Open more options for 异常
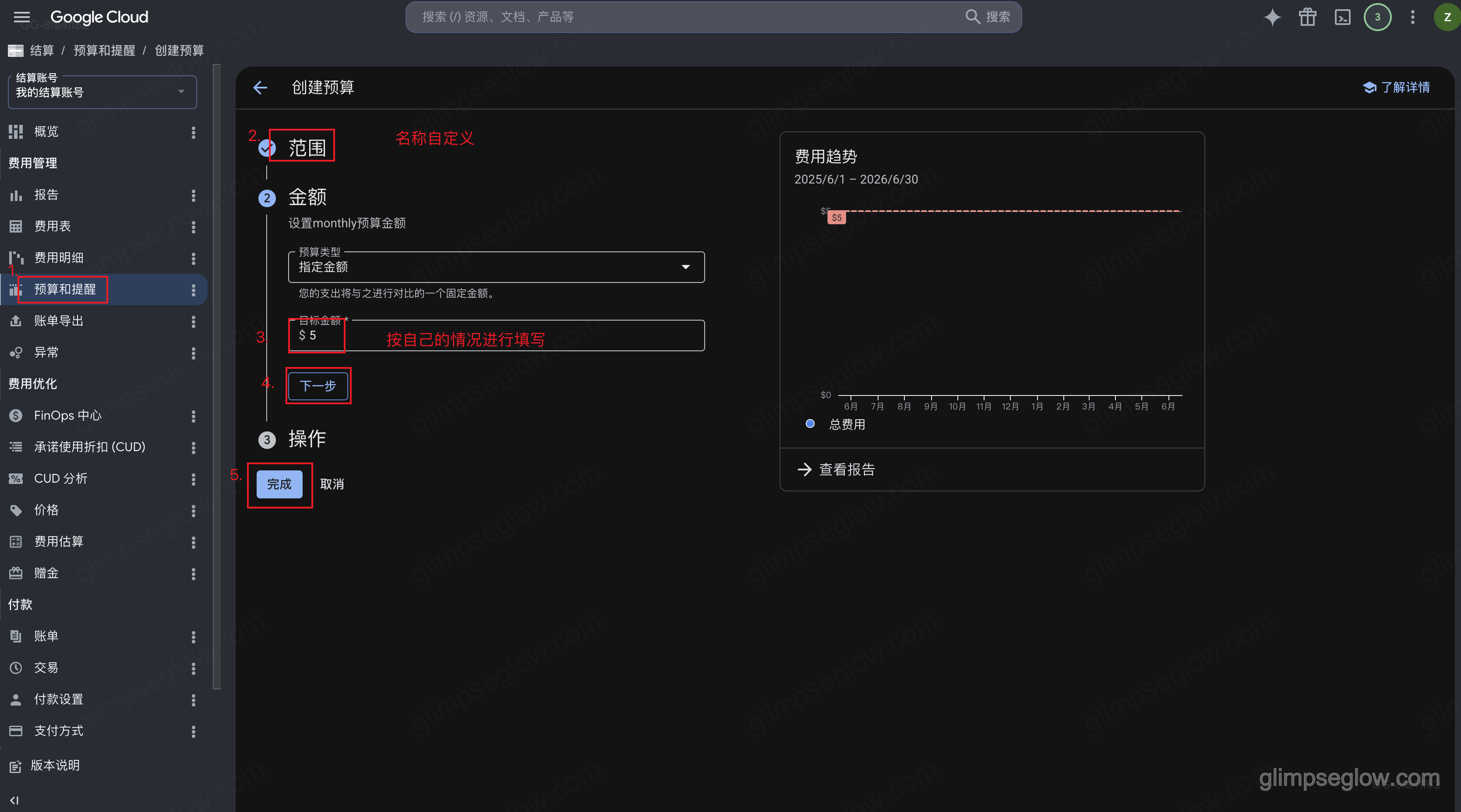Image resolution: width=1461 pixels, height=812 pixels. point(194,353)
